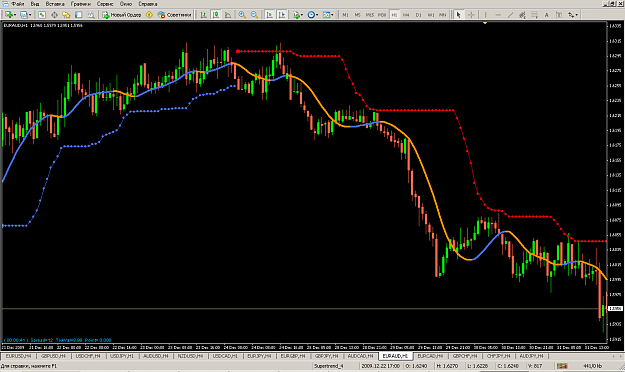Switch chart to Line Chart mode
This screenshot has height=372, width=625.
click(x=228, y=15)
